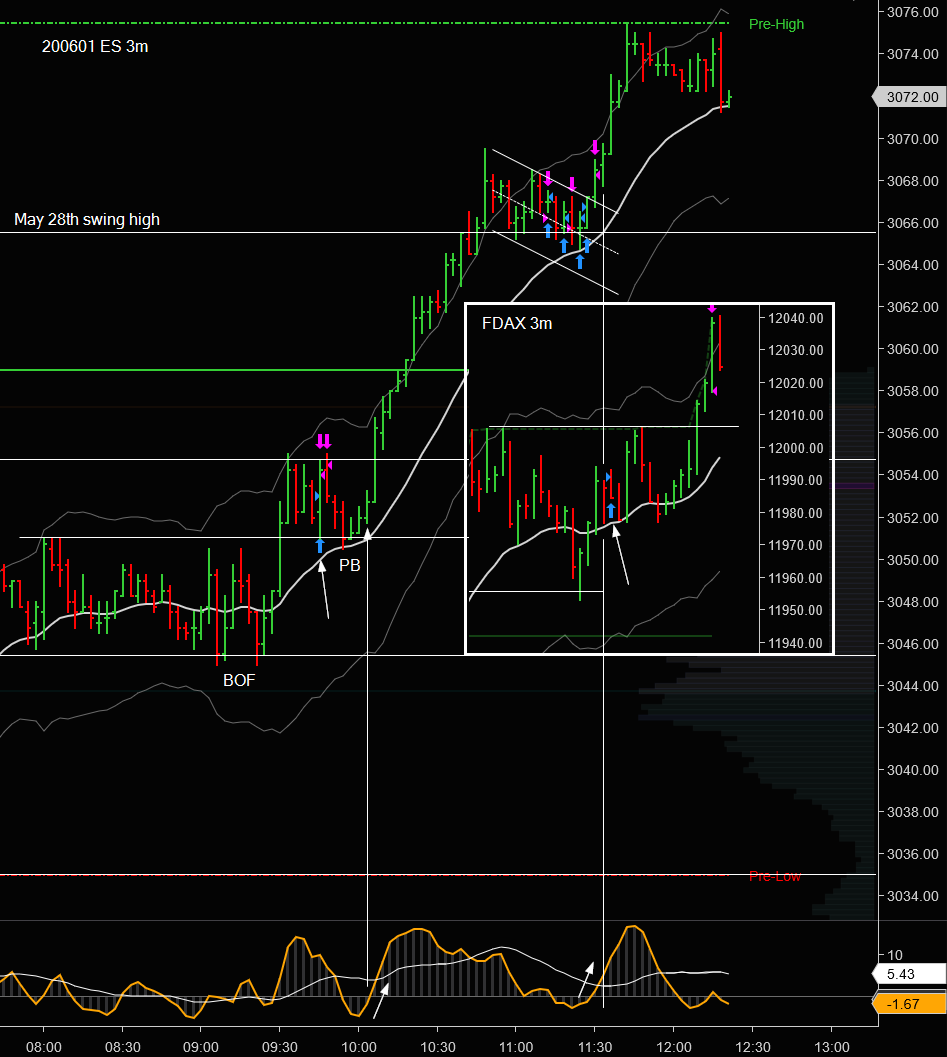Screen dimensions: 947x1057
Task: Click FDAX inset price label 12040.00
Action: point(795,318)
